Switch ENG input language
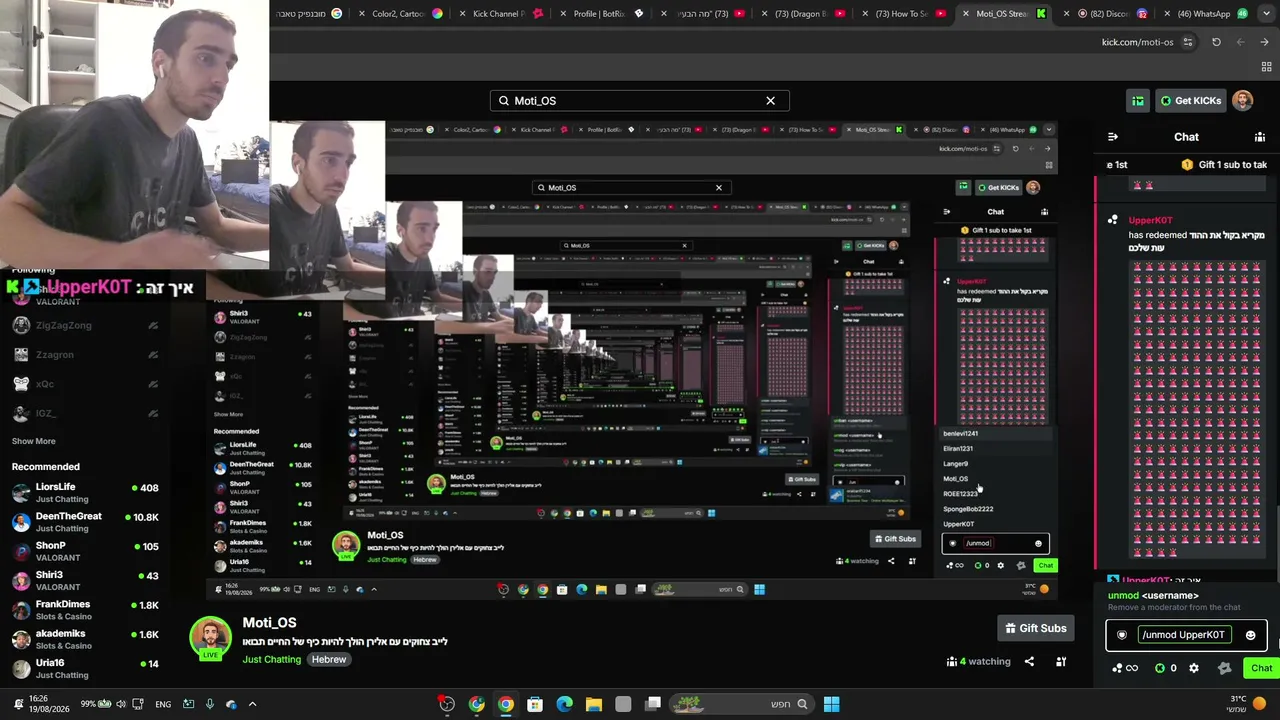Screen dimensions: 1280x720 pos(163,704)
